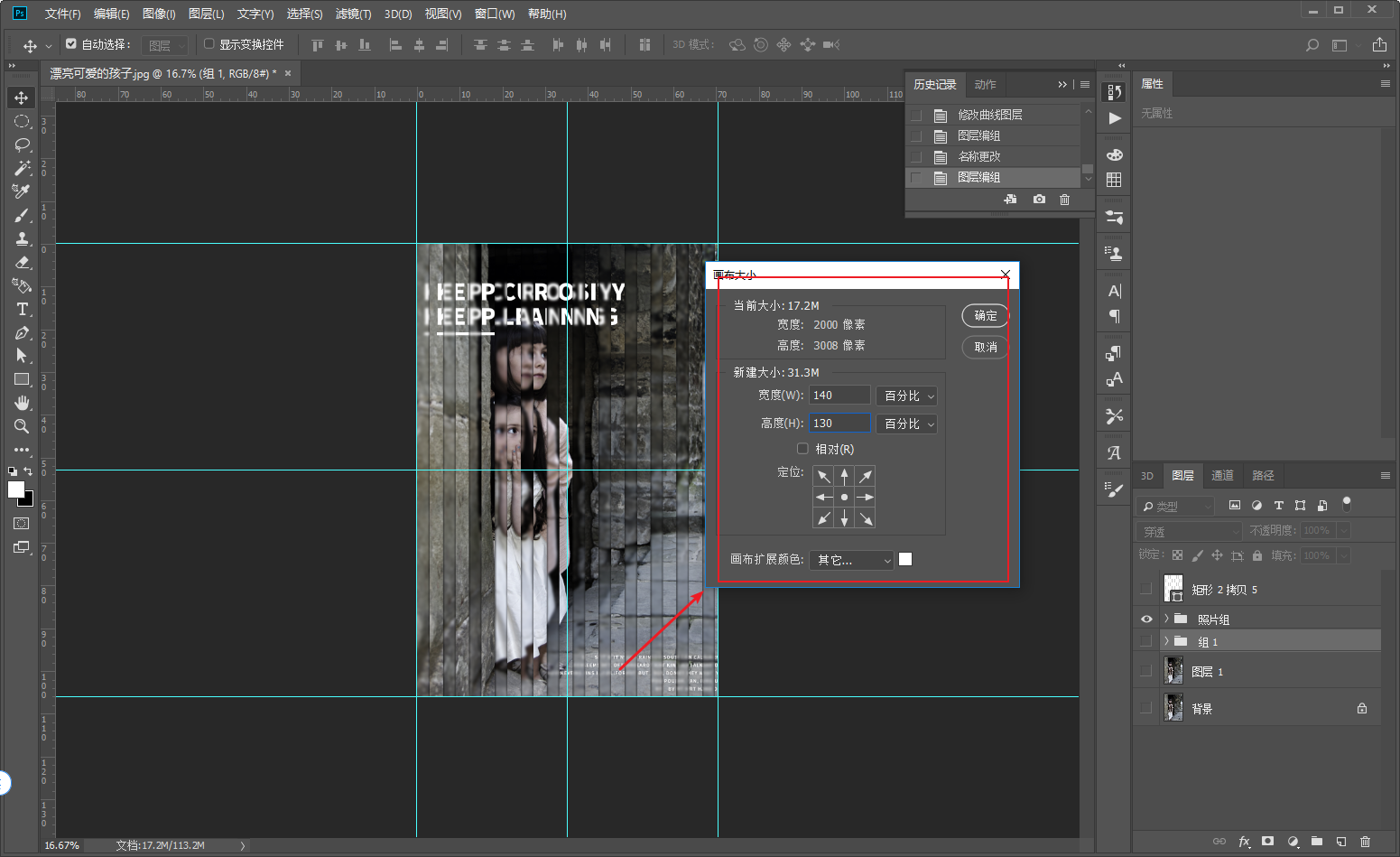Open the width unit 百分比 dropdown
Viewport: 1400px width, 857px height.
click(x=907, y=396)
